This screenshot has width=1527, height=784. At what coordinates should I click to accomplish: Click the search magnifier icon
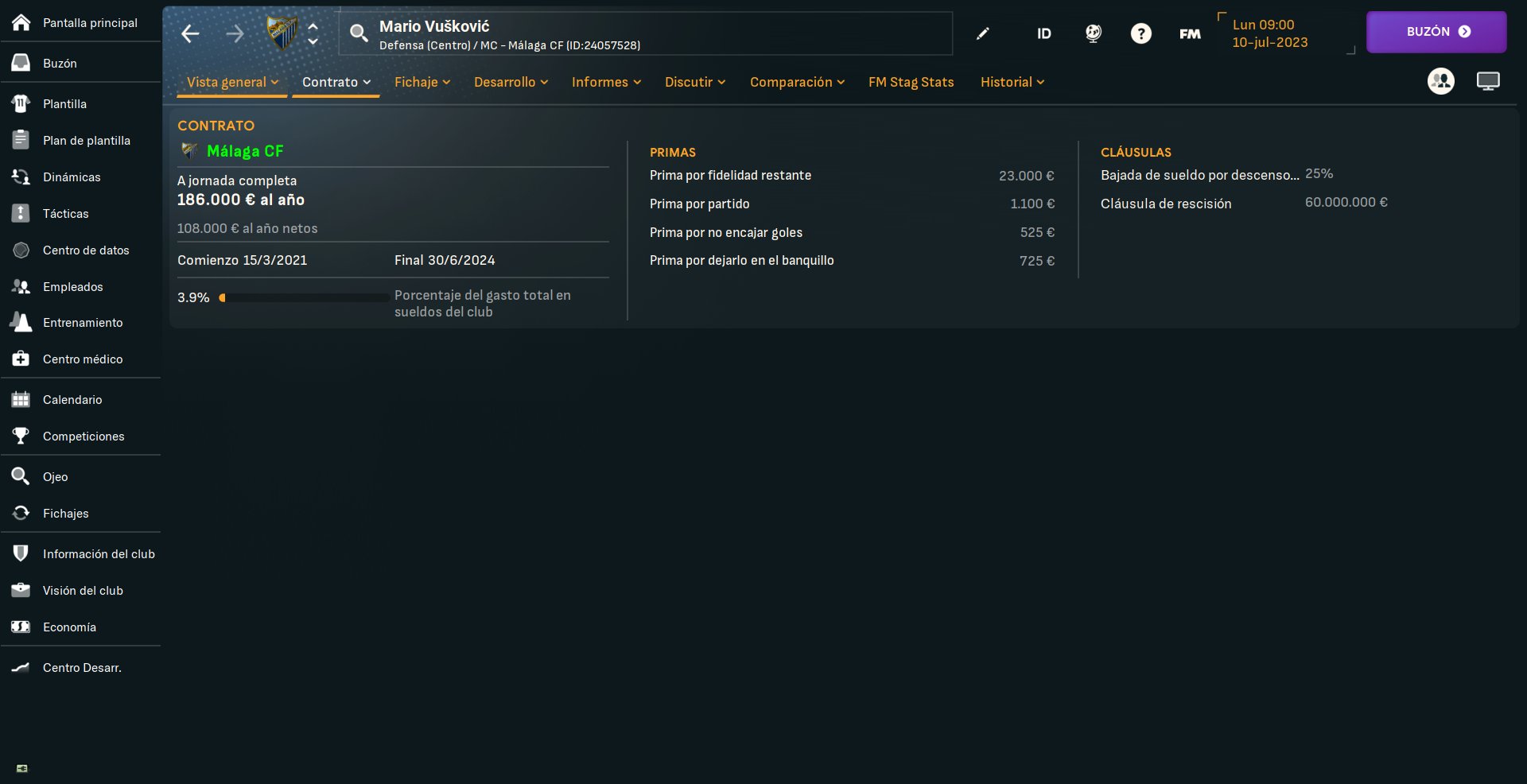359,33
